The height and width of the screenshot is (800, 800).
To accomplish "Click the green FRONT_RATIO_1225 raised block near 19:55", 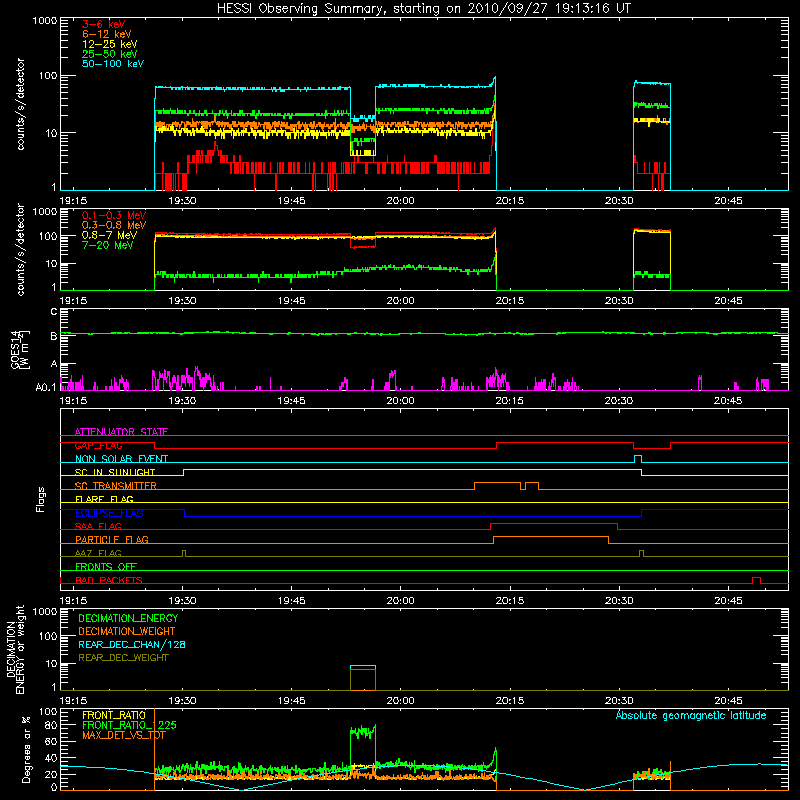I will (x=363, y=734).
